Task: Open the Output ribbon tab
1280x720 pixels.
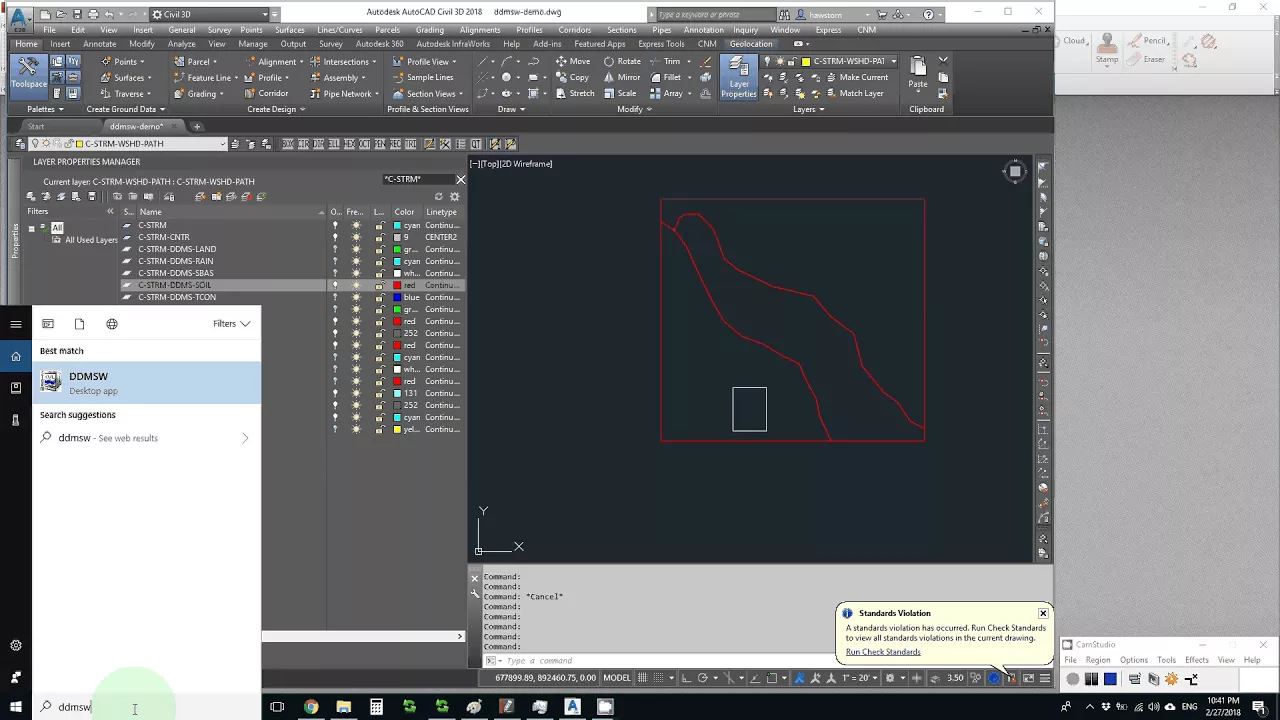Action: point(293,44)
